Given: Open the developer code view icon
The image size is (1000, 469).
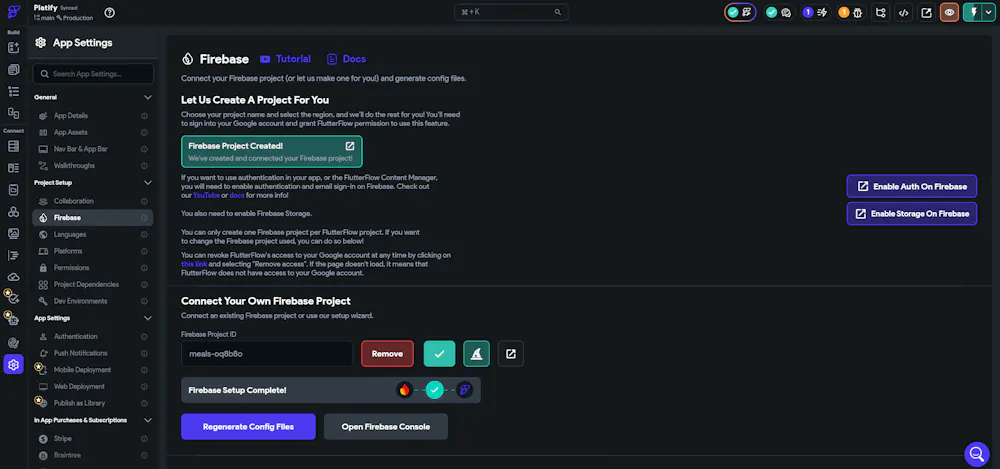Looking at the screenshot, I should coord(903,12).
